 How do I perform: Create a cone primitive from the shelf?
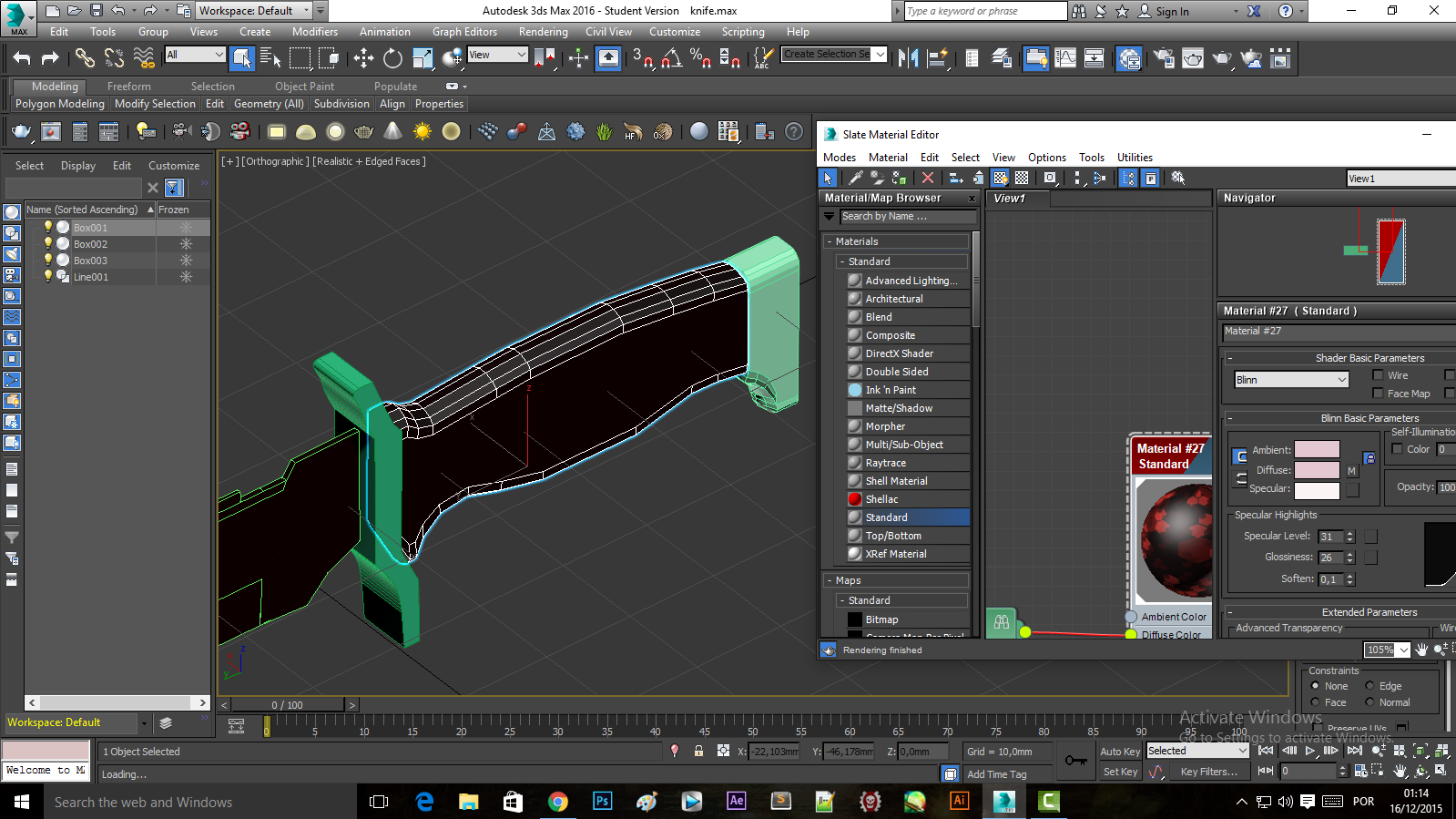click(x=392, y=132)
